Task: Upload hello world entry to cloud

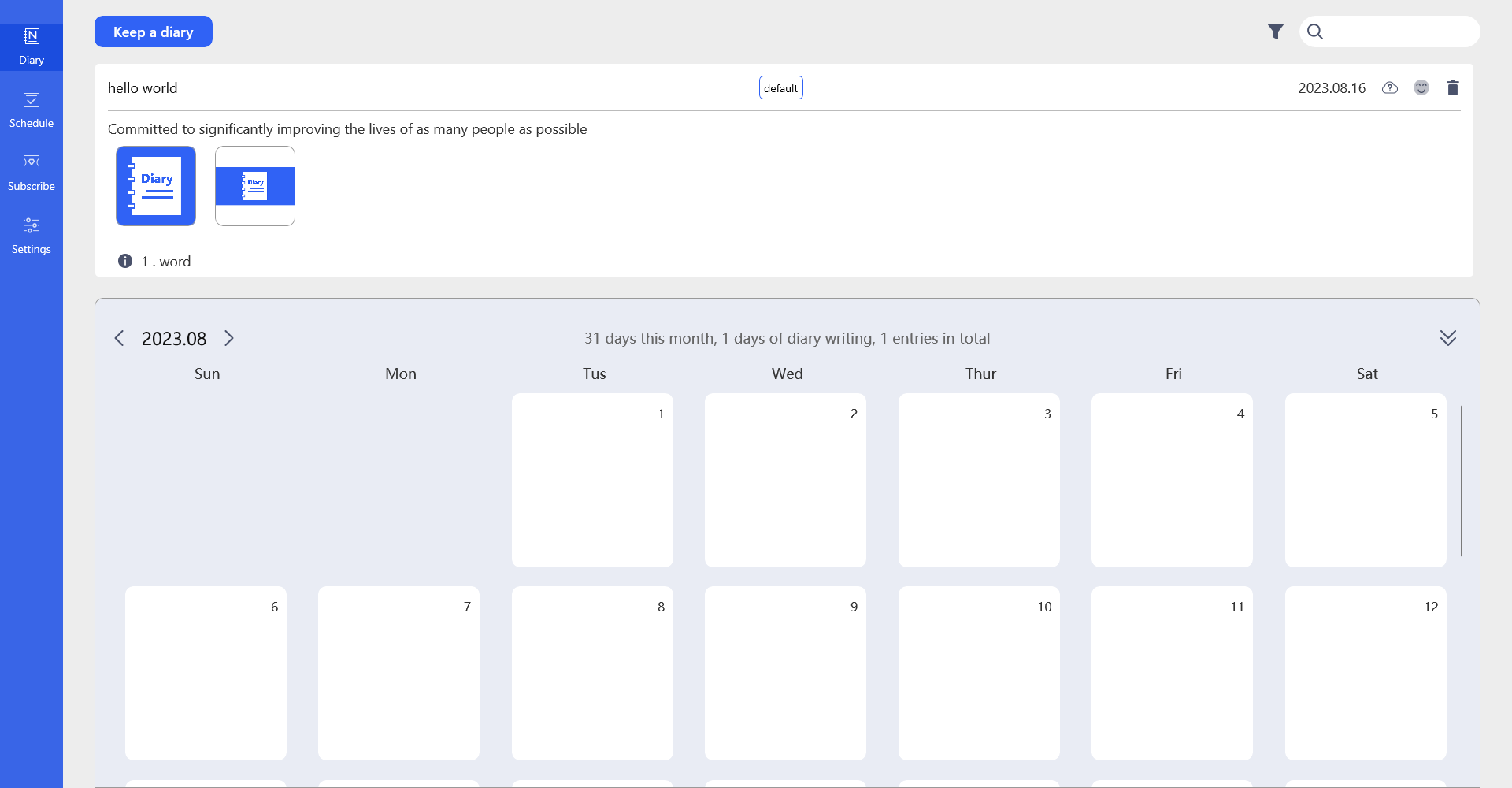Action: (x=1390, y=87)
